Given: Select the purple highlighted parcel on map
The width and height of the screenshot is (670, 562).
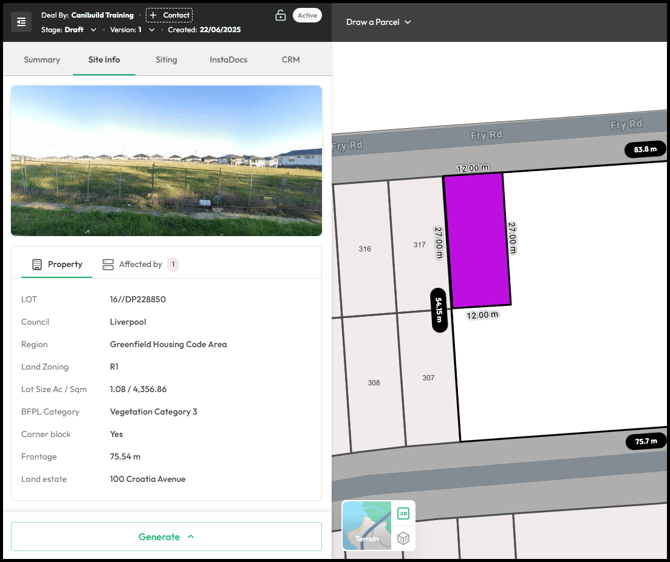Looking at the screenshot, I should (477, 240).
